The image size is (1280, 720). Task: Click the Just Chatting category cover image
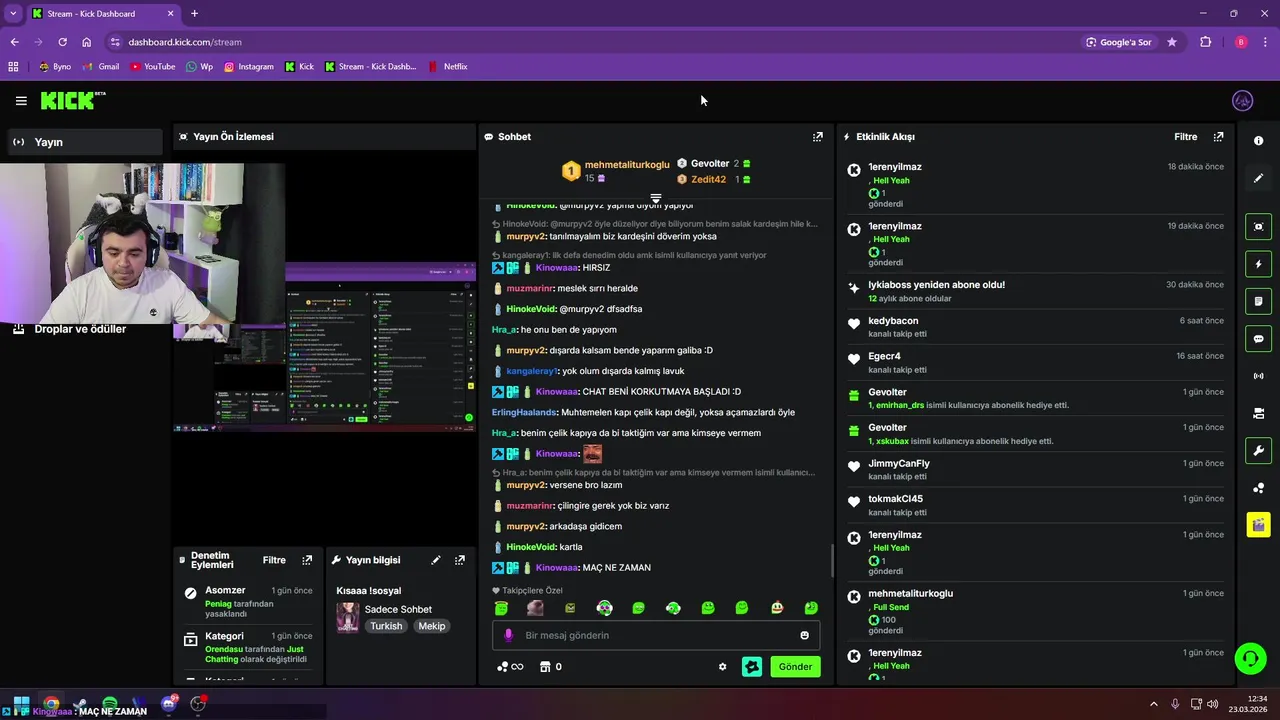click(x=347, y=617)
